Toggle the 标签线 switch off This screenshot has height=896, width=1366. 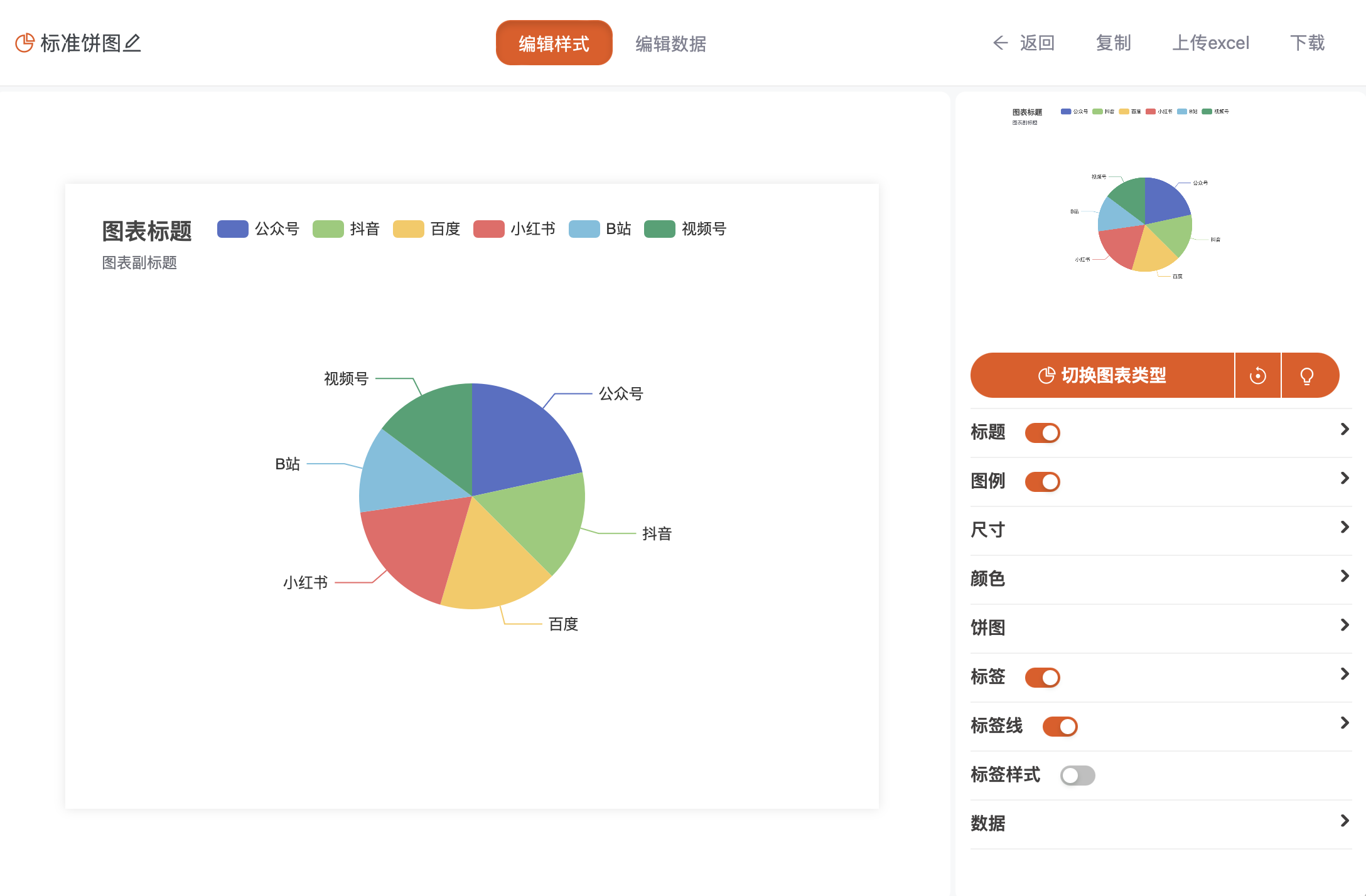pos(1060,726)
